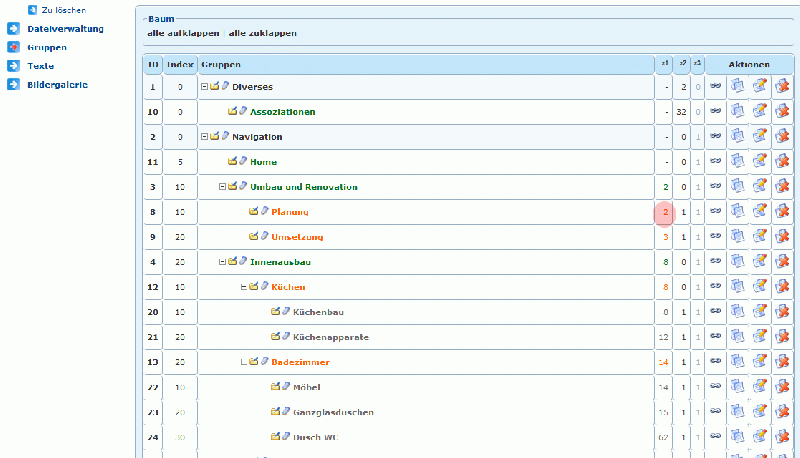
Task: Collapse the Diverses tree node
Action: (x=204, y=87)
